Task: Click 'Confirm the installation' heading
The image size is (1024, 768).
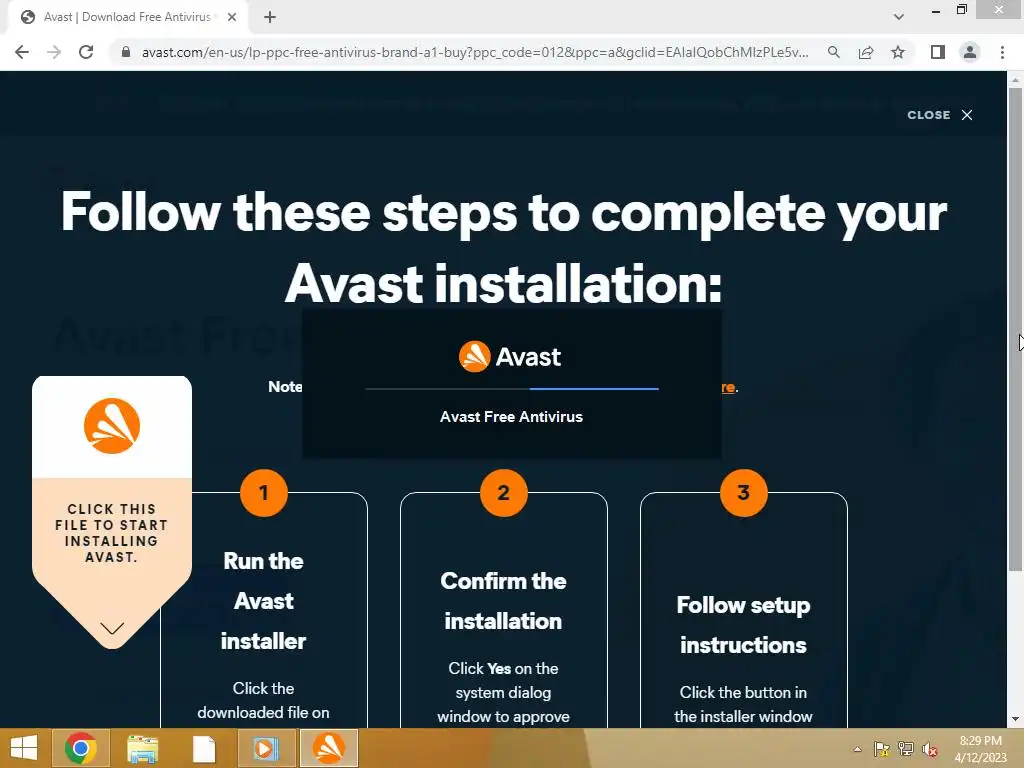Action: [503, 601]
